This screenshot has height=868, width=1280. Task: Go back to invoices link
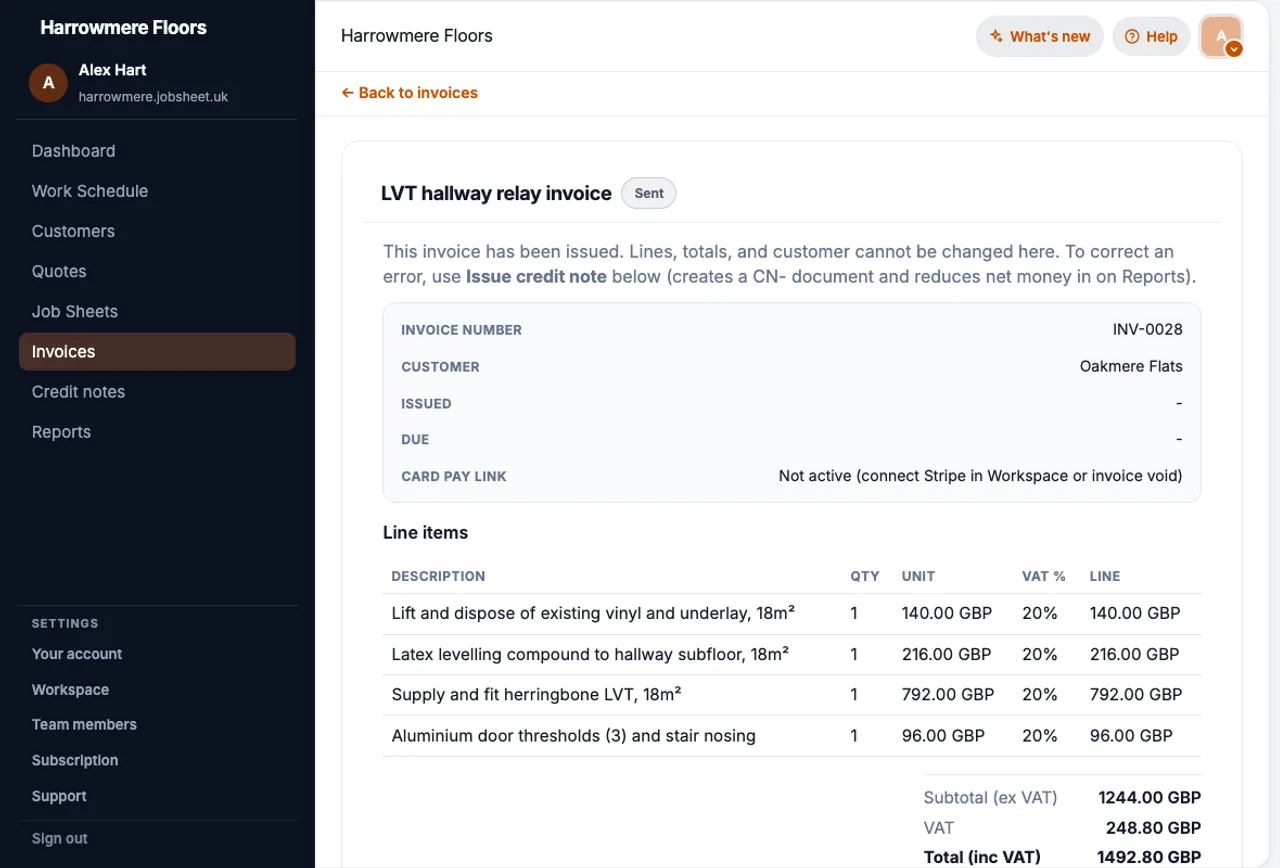click(409, 92)
